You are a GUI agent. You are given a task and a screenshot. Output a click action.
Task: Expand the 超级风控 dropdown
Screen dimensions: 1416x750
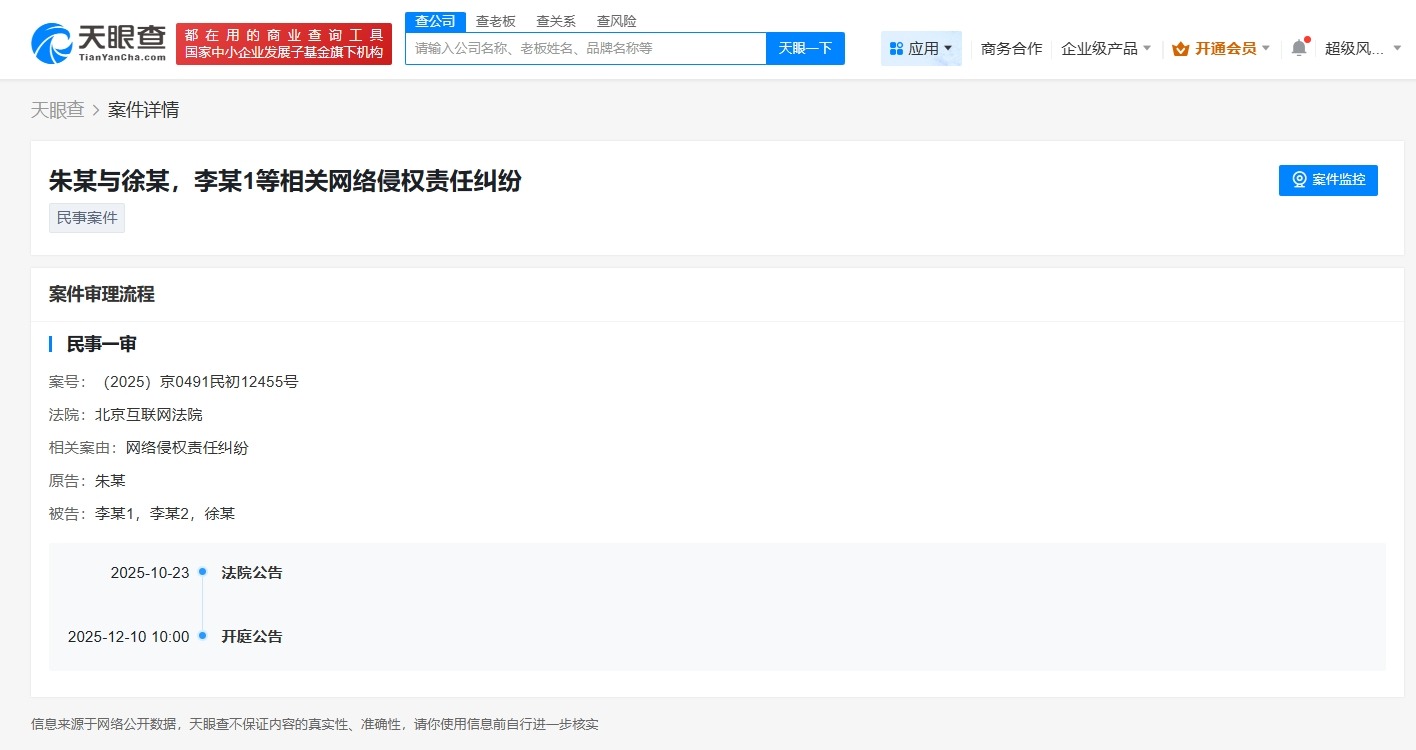point(1359,48)
